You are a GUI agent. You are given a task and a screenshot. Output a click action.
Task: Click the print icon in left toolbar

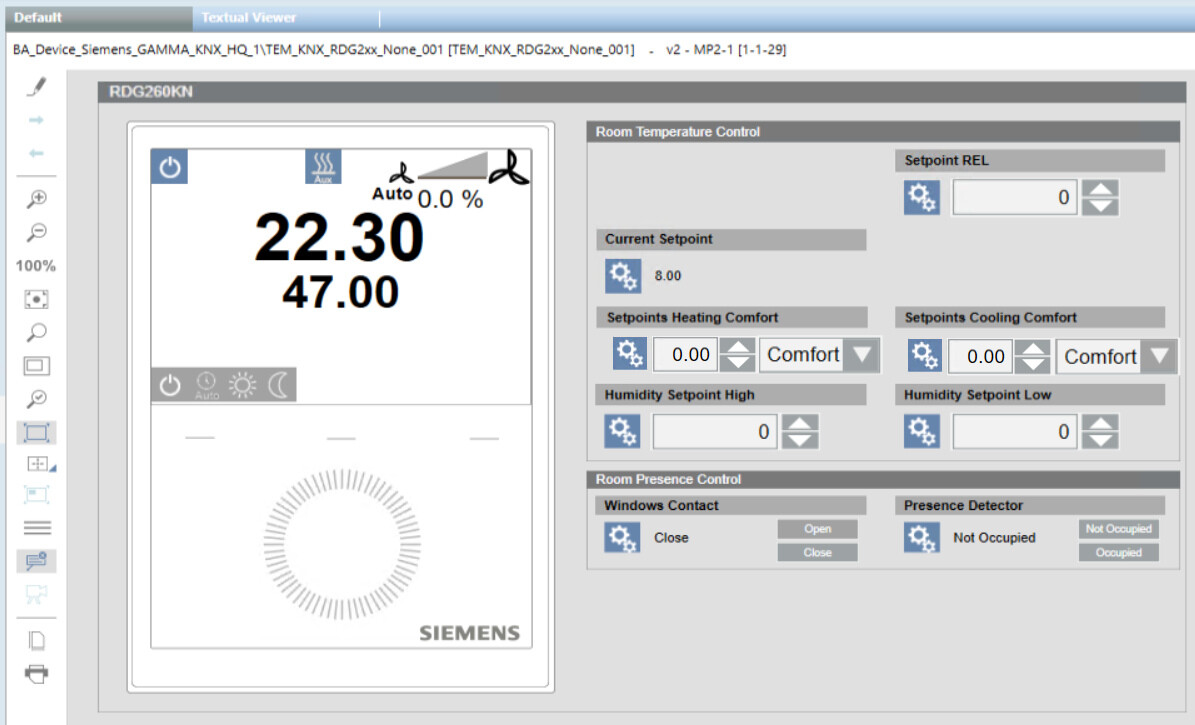[x=37, y=674]
